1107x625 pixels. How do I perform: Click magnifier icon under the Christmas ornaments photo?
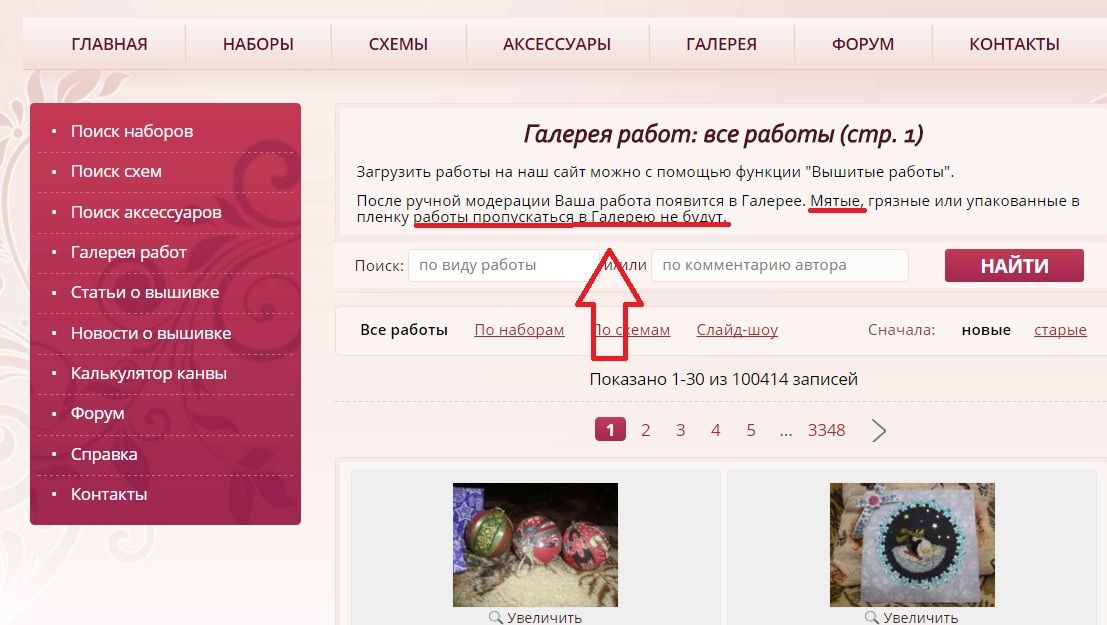coord(496,617)
